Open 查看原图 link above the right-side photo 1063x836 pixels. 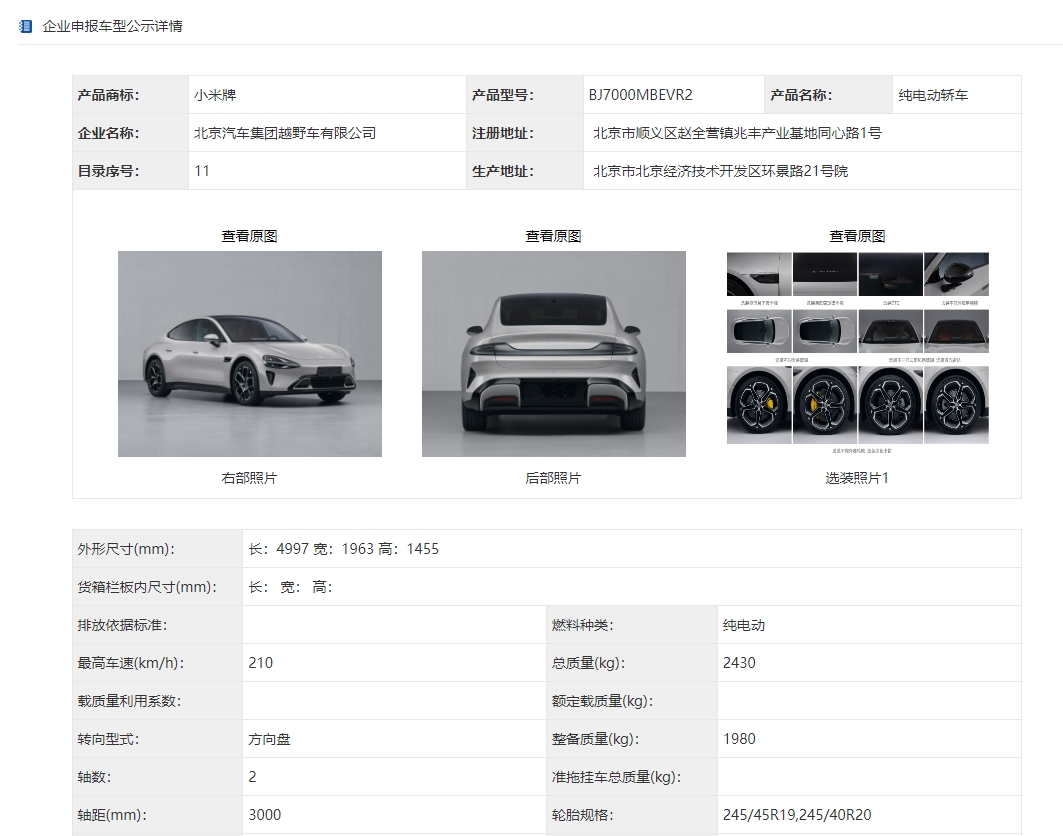click(249, 236)
